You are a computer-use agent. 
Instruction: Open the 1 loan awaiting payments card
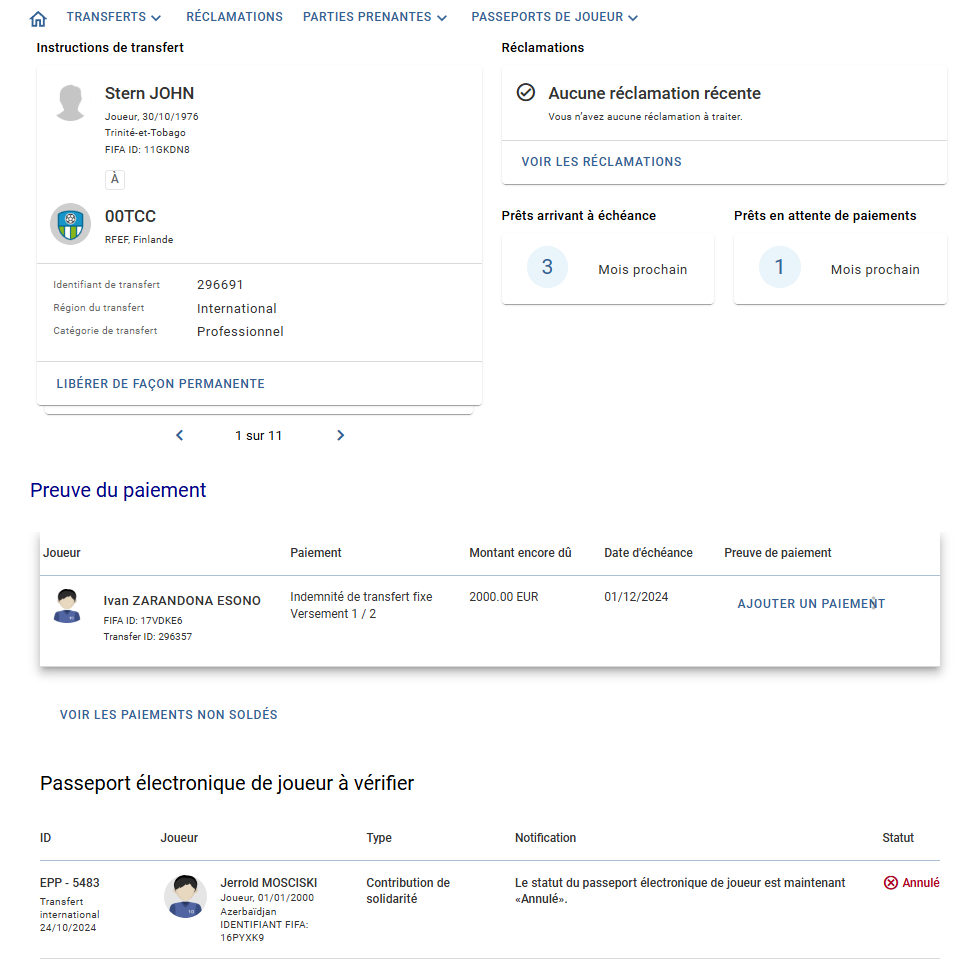(x=840, y=269)
